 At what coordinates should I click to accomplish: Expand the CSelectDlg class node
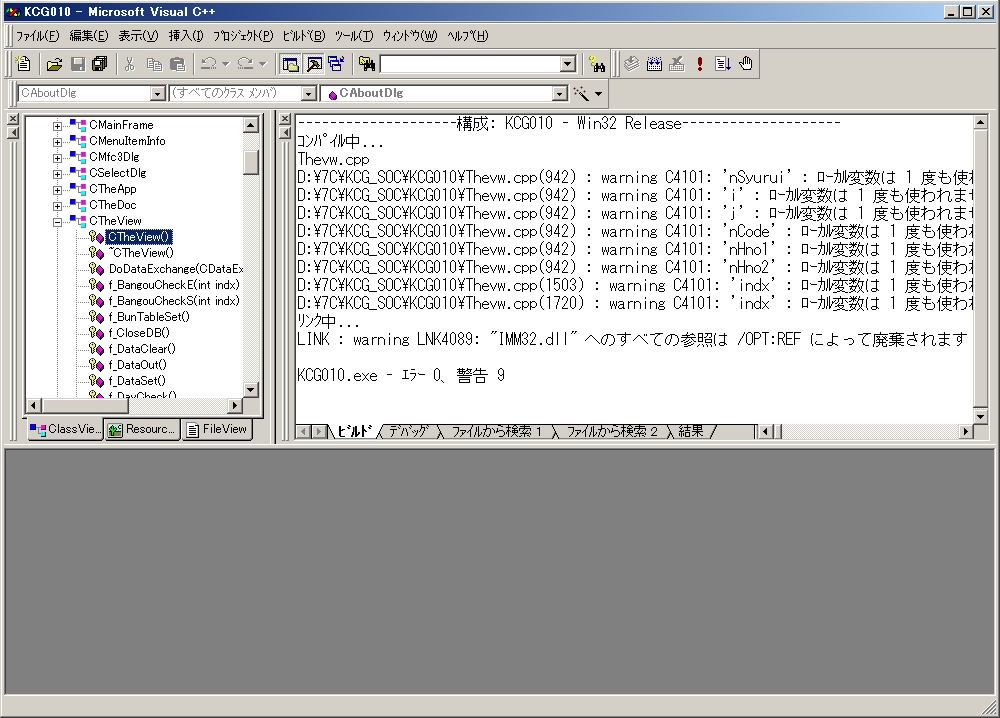point(57,173)
